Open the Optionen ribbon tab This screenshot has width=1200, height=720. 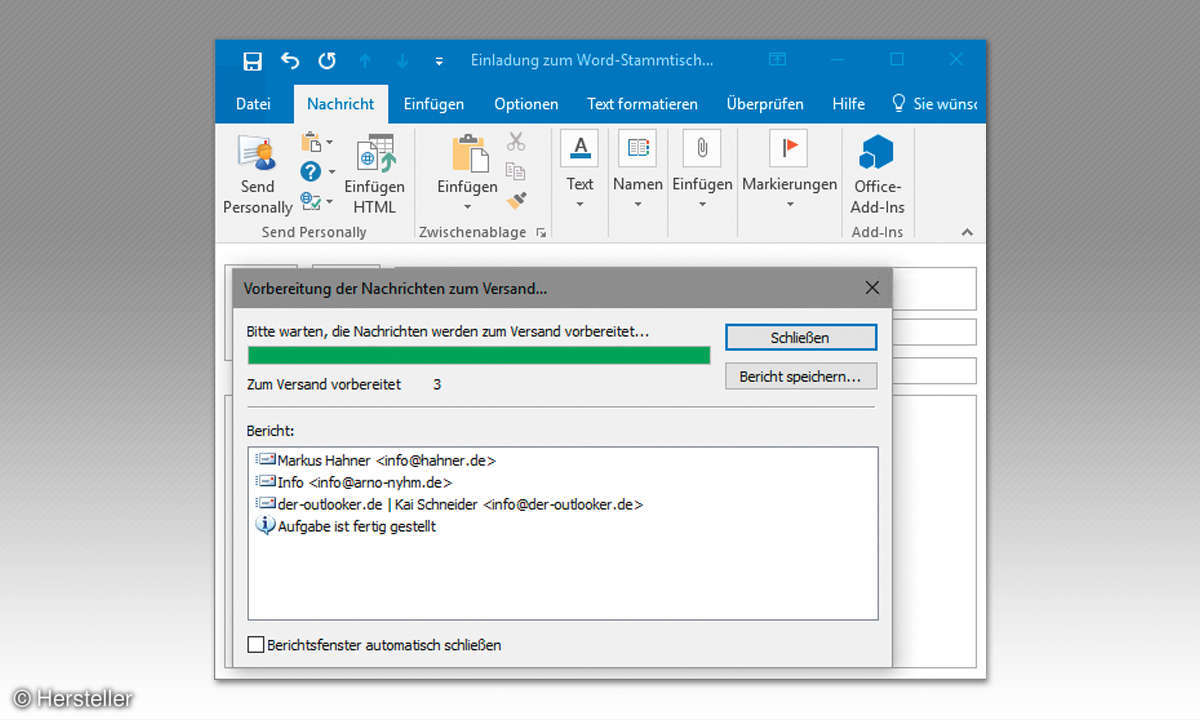click(526, 104)
